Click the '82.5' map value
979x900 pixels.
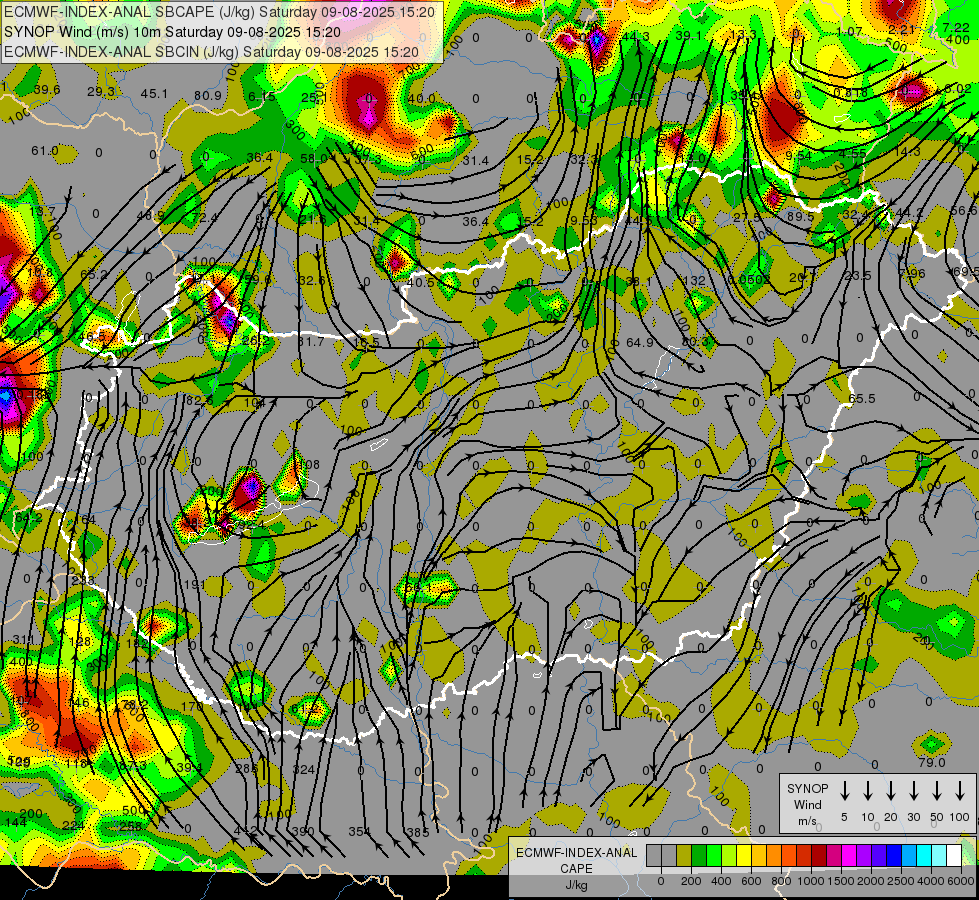click(x=200, y=400)
